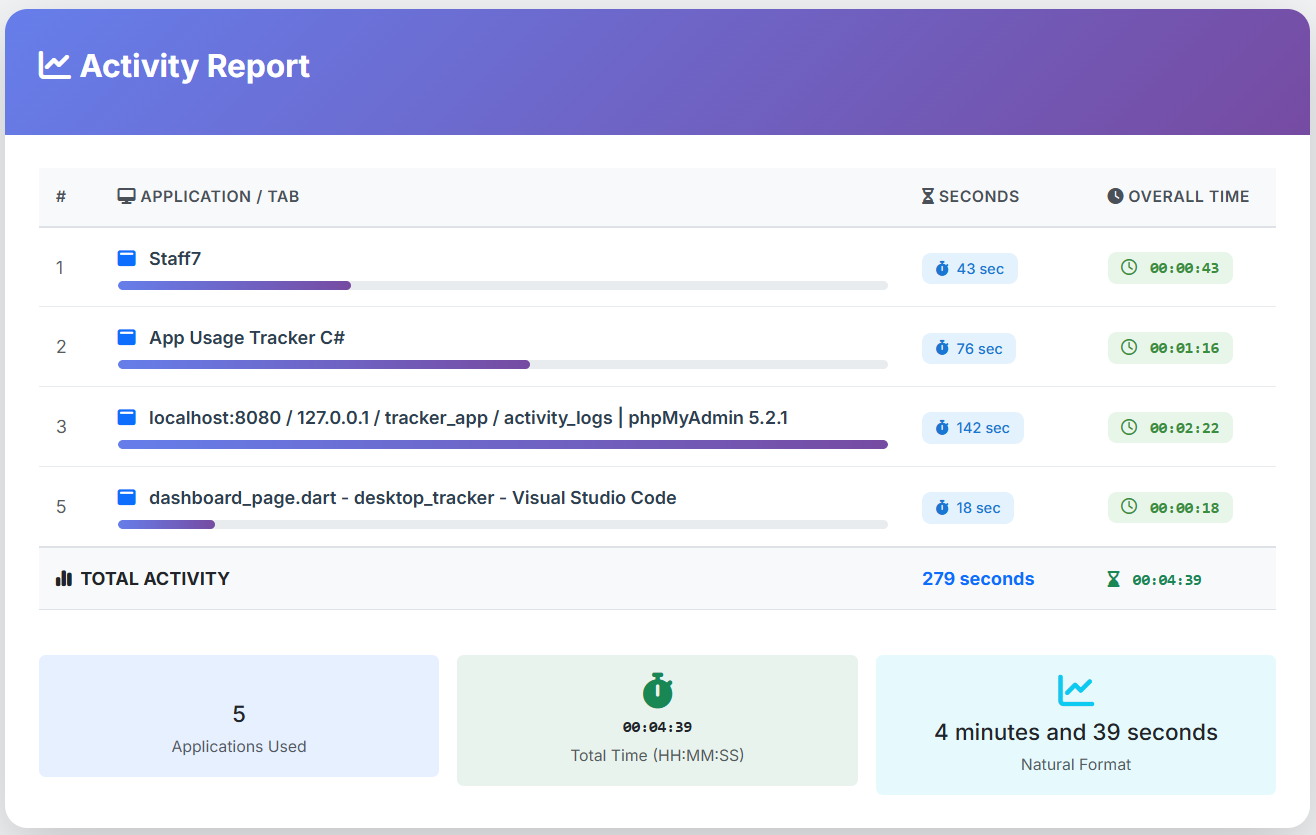Select the 43 sec badge

[969, 269]
